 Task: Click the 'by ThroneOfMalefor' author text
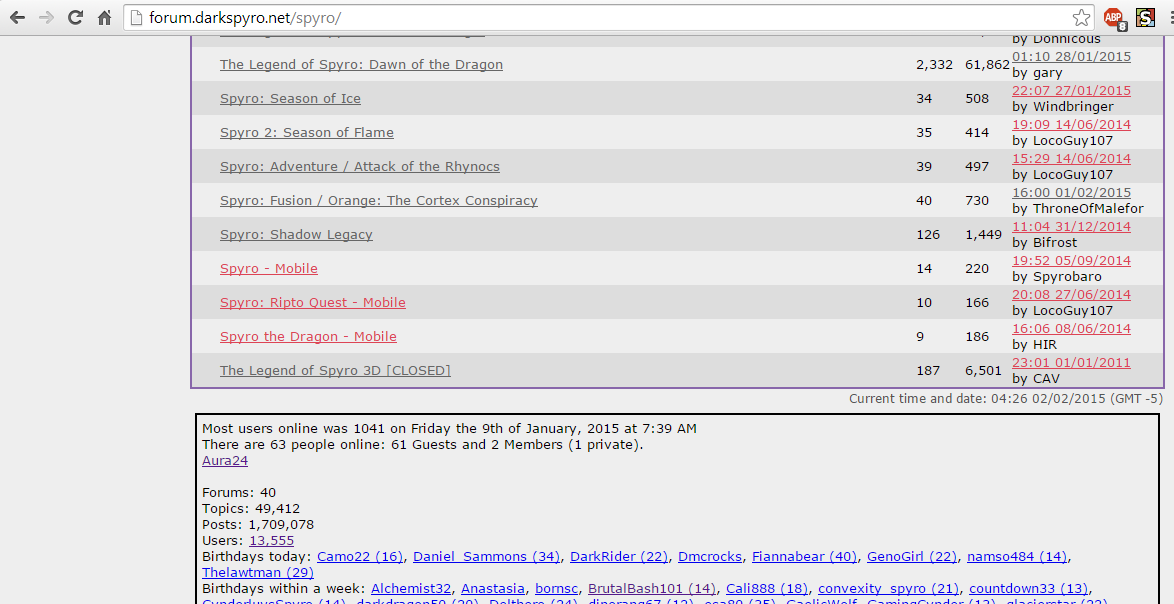[1077, 209]
